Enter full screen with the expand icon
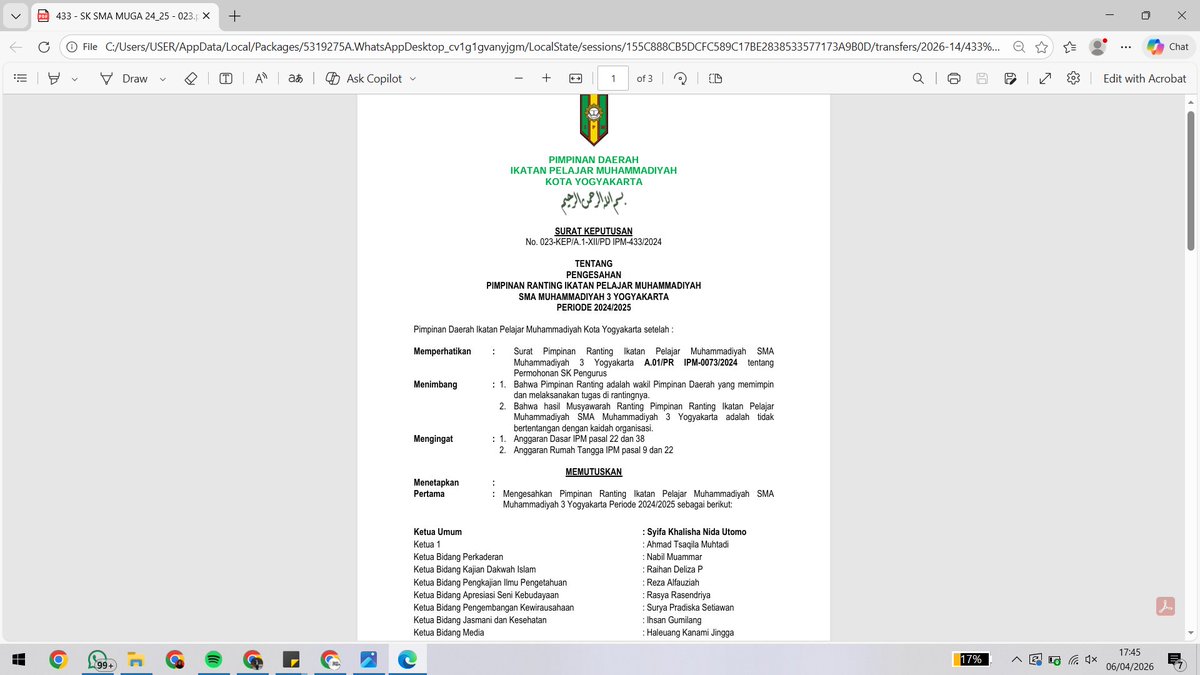 tap(1045, 78)
